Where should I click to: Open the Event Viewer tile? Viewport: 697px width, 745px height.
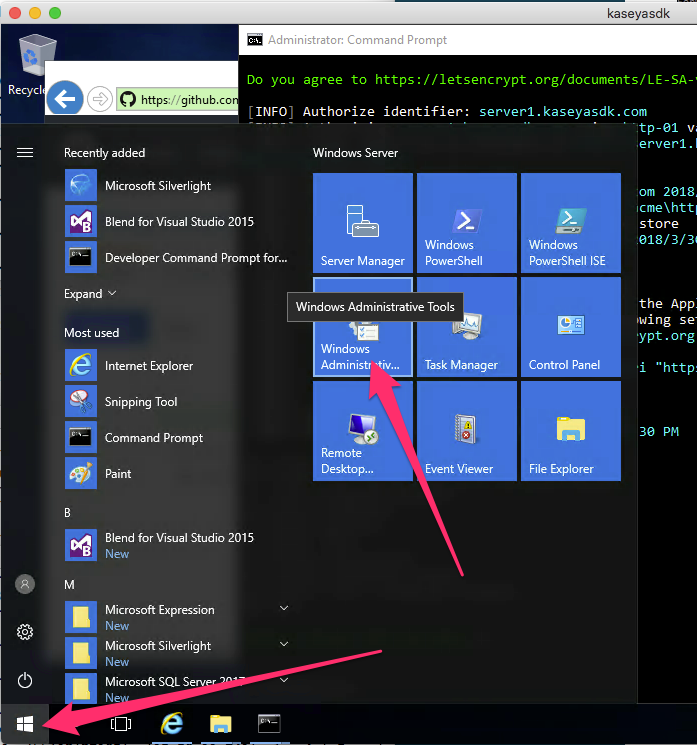coord(467,431)
